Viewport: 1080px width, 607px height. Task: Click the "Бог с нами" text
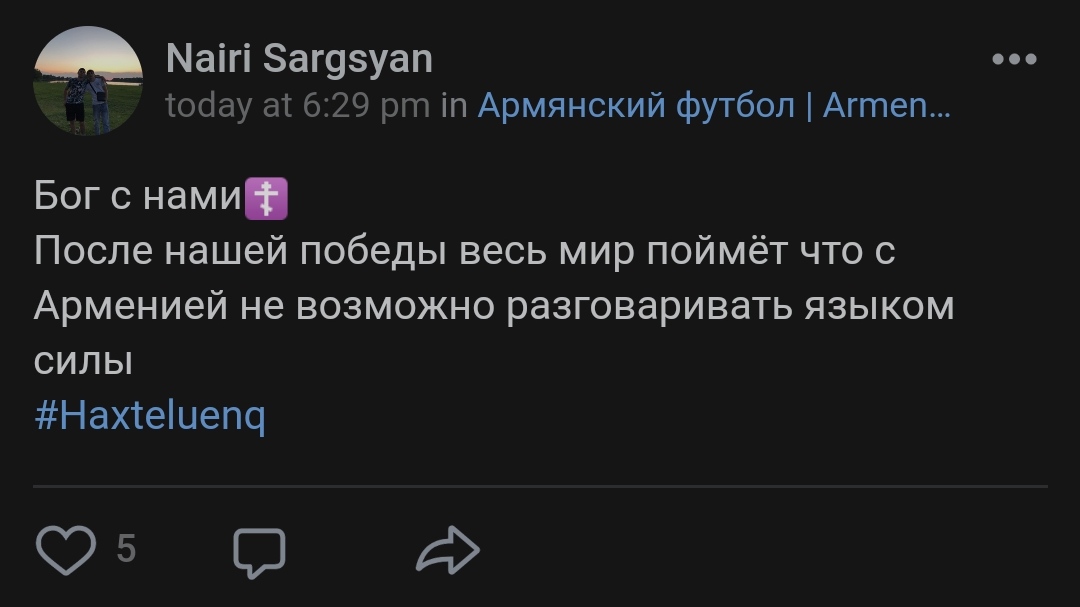(x=138, y=198)
